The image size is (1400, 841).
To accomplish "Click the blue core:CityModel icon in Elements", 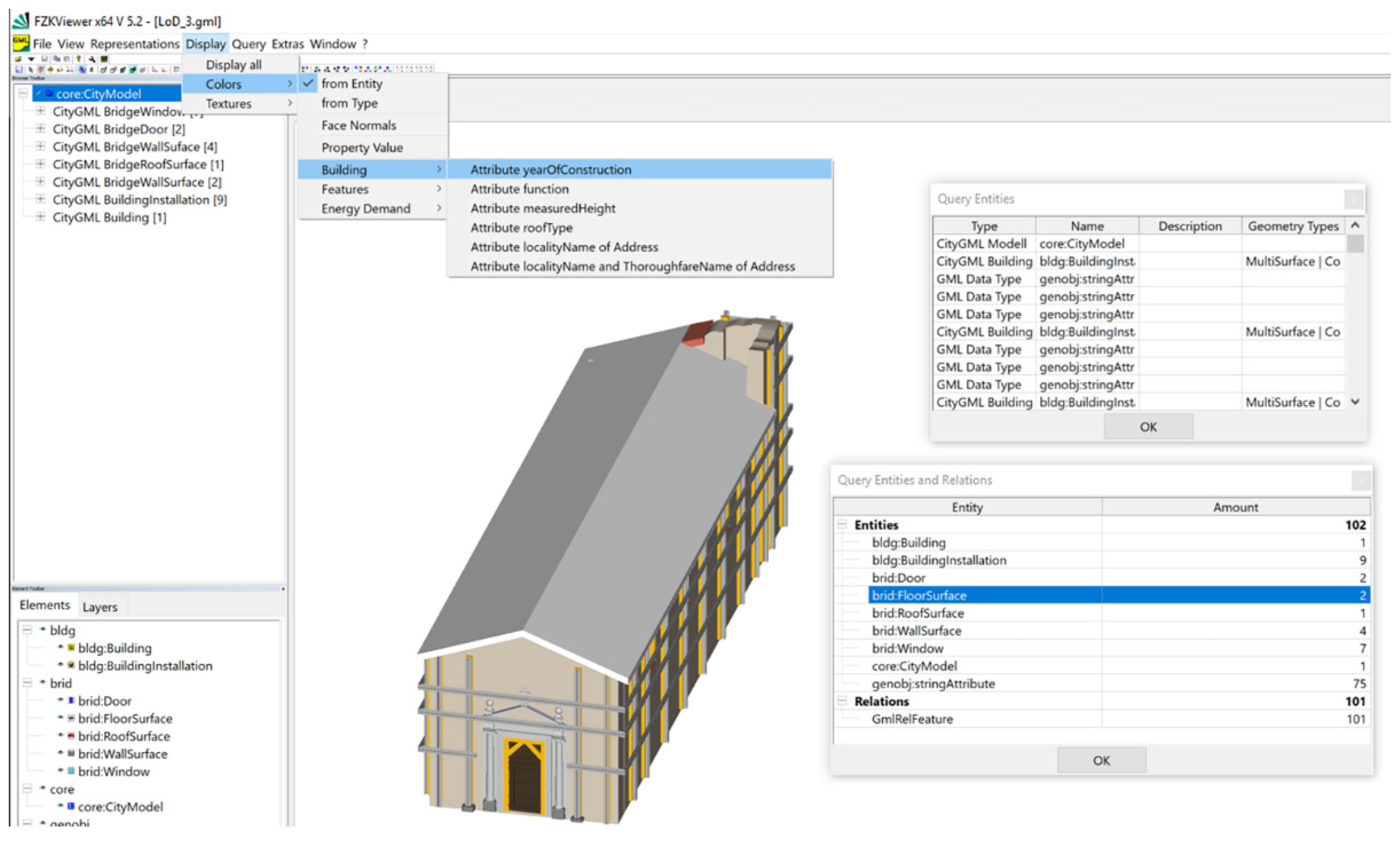I will click(x=71, y=806).
